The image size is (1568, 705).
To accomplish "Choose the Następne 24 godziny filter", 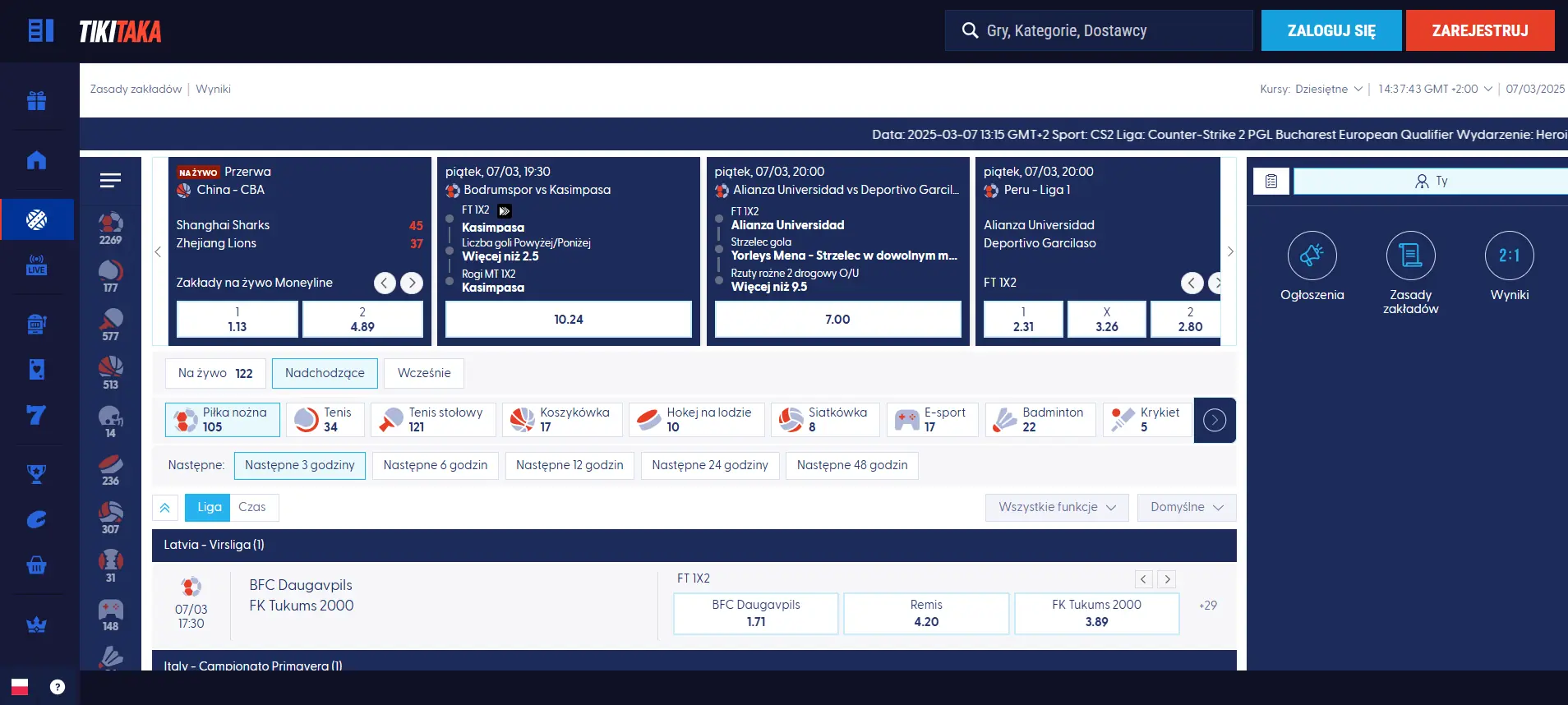I will 709,466.
